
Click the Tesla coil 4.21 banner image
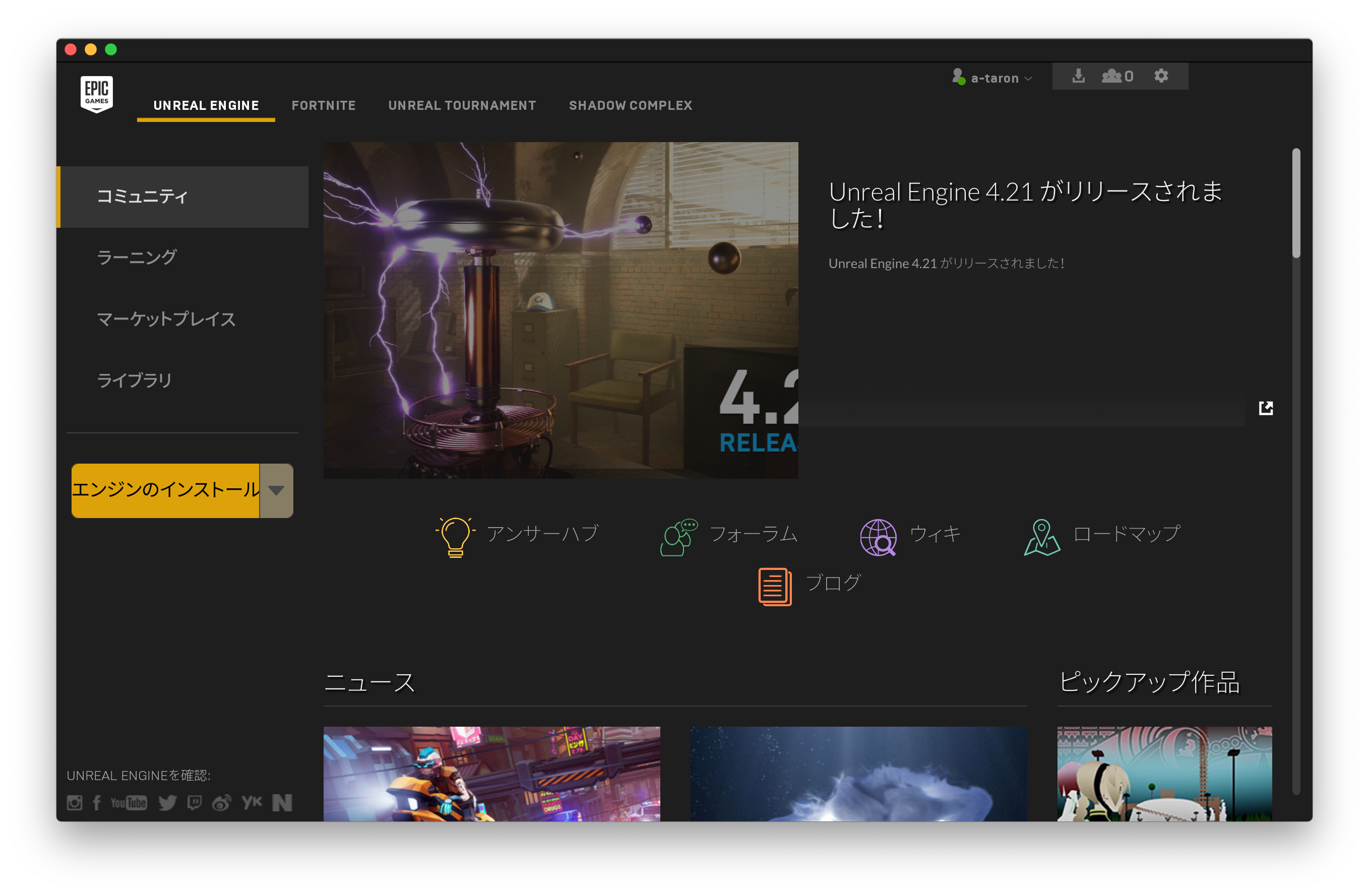pyautogui.click(x=561, y=310)
